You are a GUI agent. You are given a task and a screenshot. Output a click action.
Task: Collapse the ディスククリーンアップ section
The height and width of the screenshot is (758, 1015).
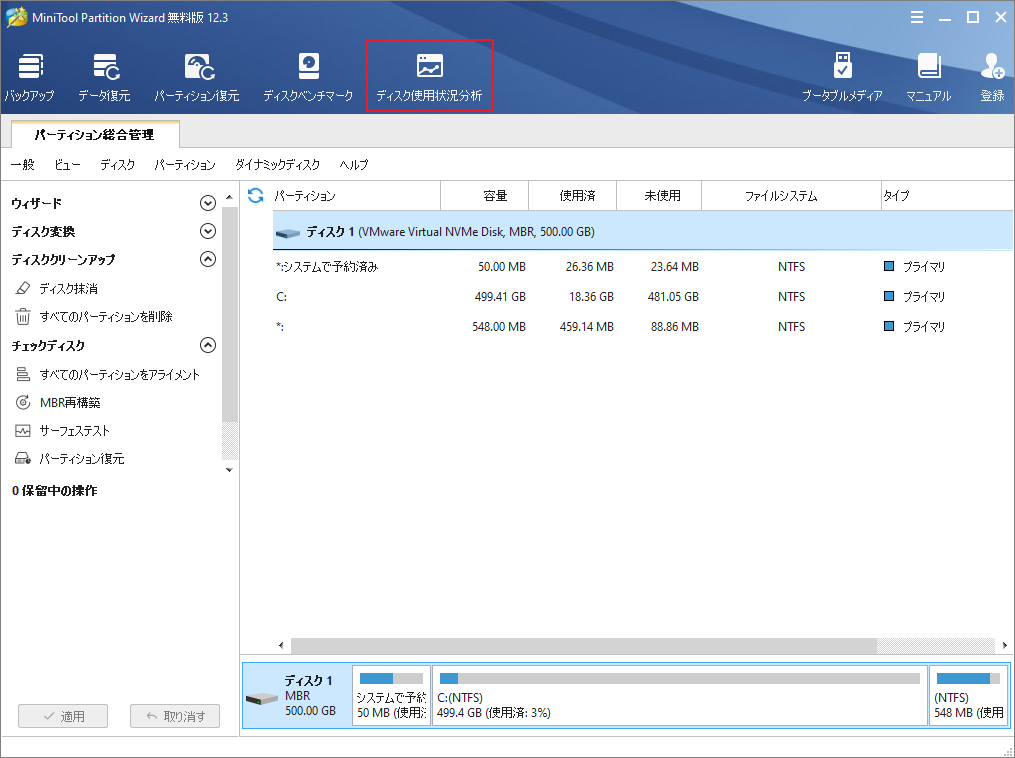tap(208, 259)
